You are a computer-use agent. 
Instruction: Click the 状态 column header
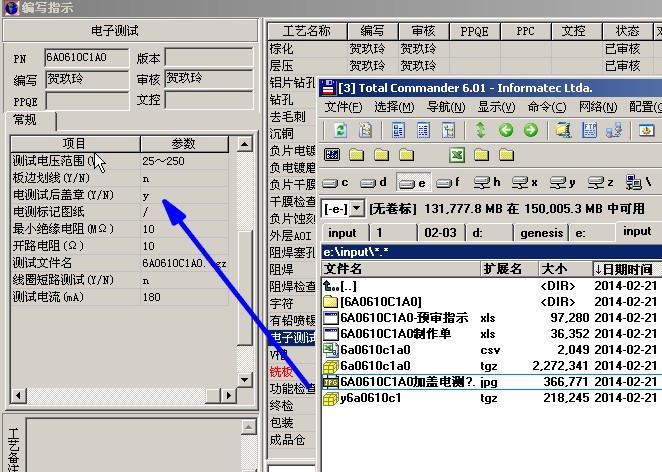(627, 31)
